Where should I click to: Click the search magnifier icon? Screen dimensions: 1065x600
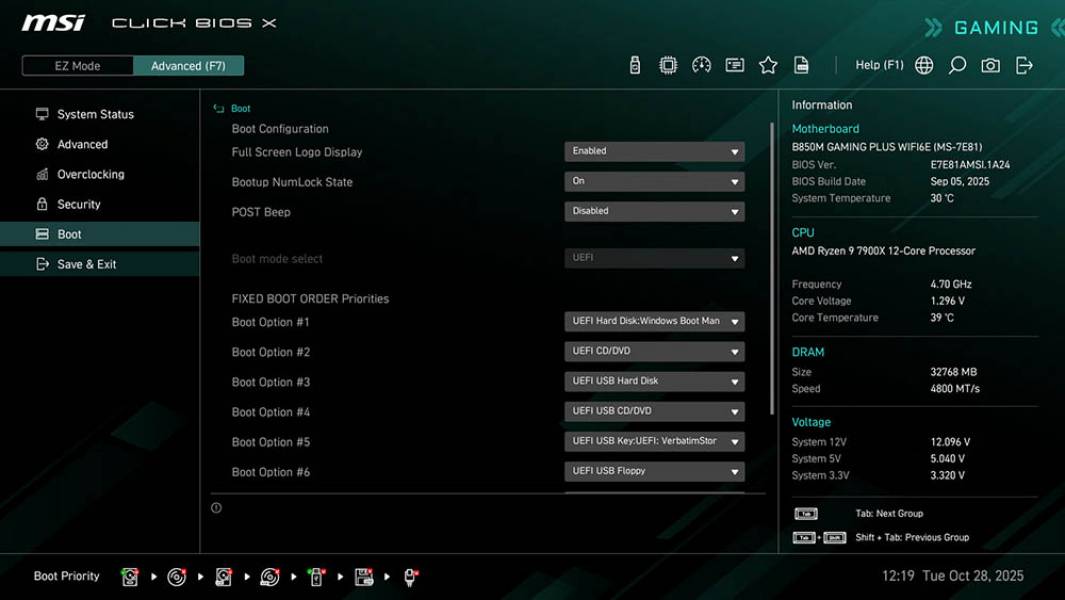(x=955, y=64)
